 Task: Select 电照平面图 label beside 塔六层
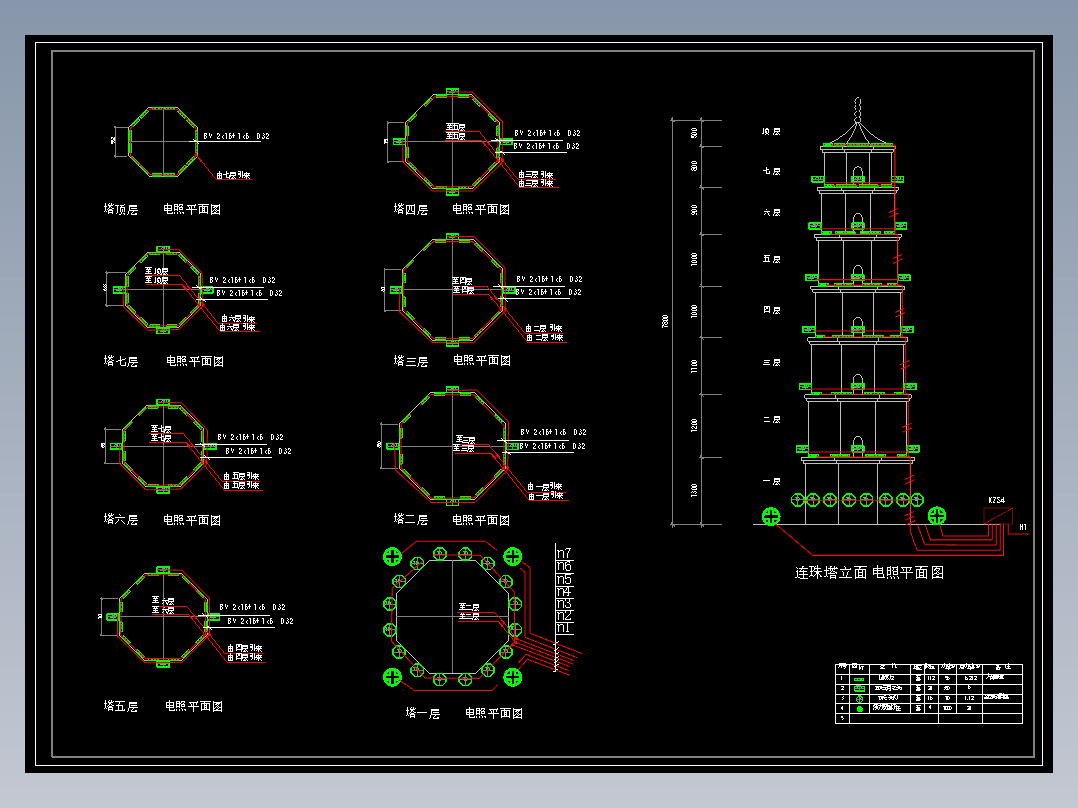click(x=192, y=520)
